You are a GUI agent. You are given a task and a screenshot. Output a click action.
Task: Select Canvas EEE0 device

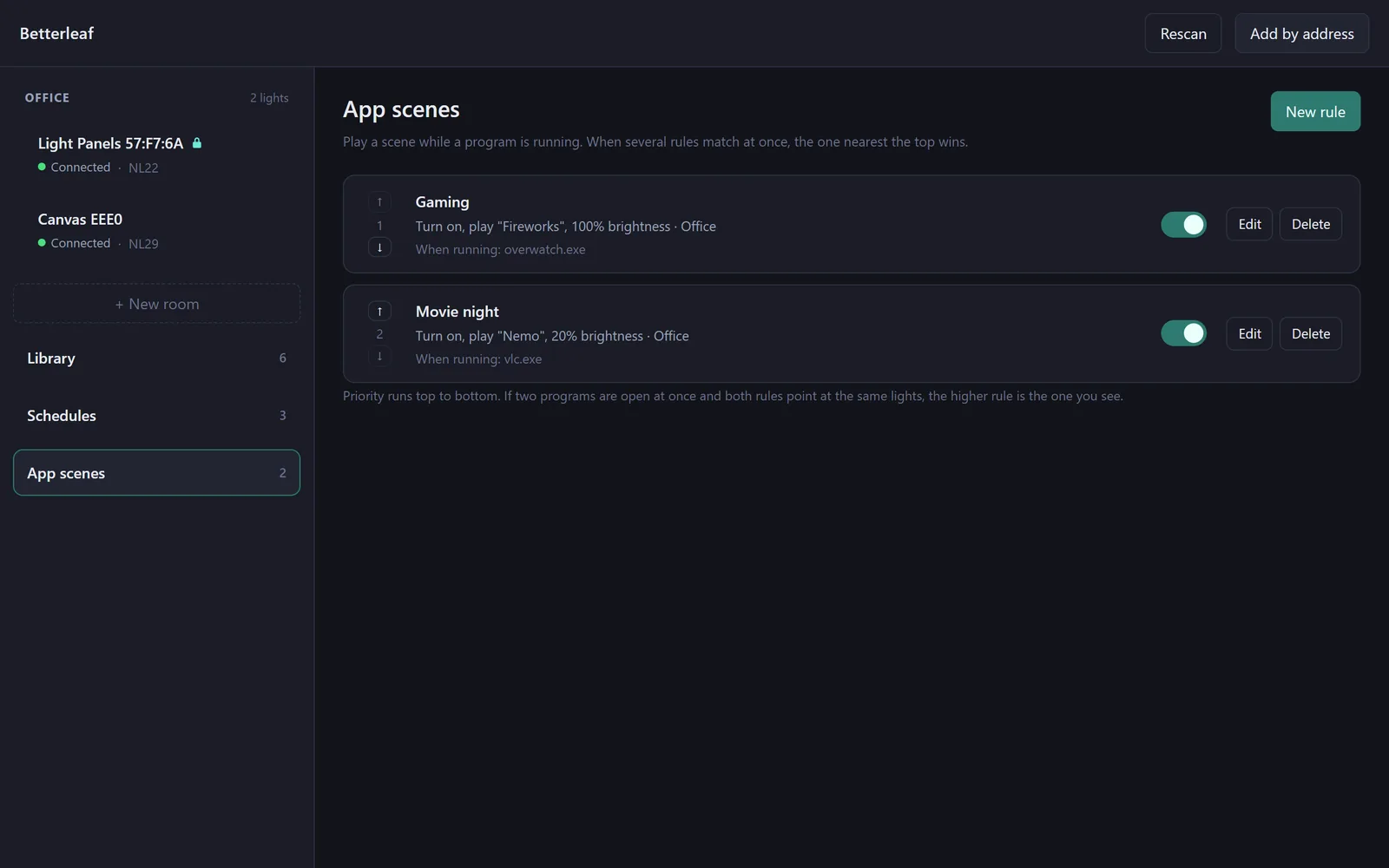(156, 231)
